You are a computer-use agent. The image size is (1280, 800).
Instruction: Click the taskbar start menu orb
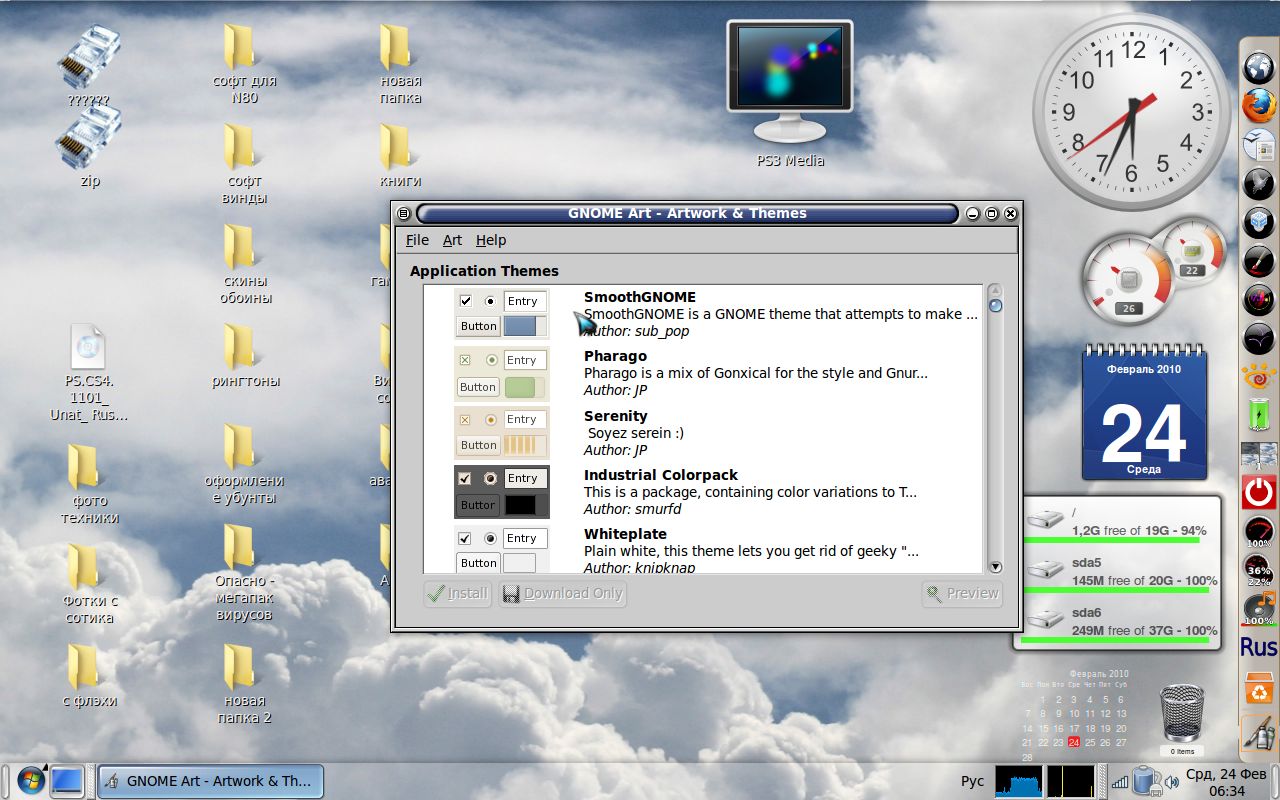point(29,780)
